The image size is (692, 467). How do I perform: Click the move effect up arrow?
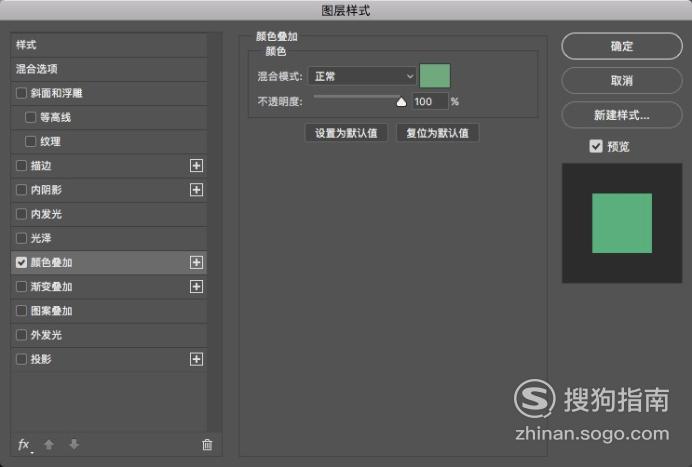click(x=49, y=444)
